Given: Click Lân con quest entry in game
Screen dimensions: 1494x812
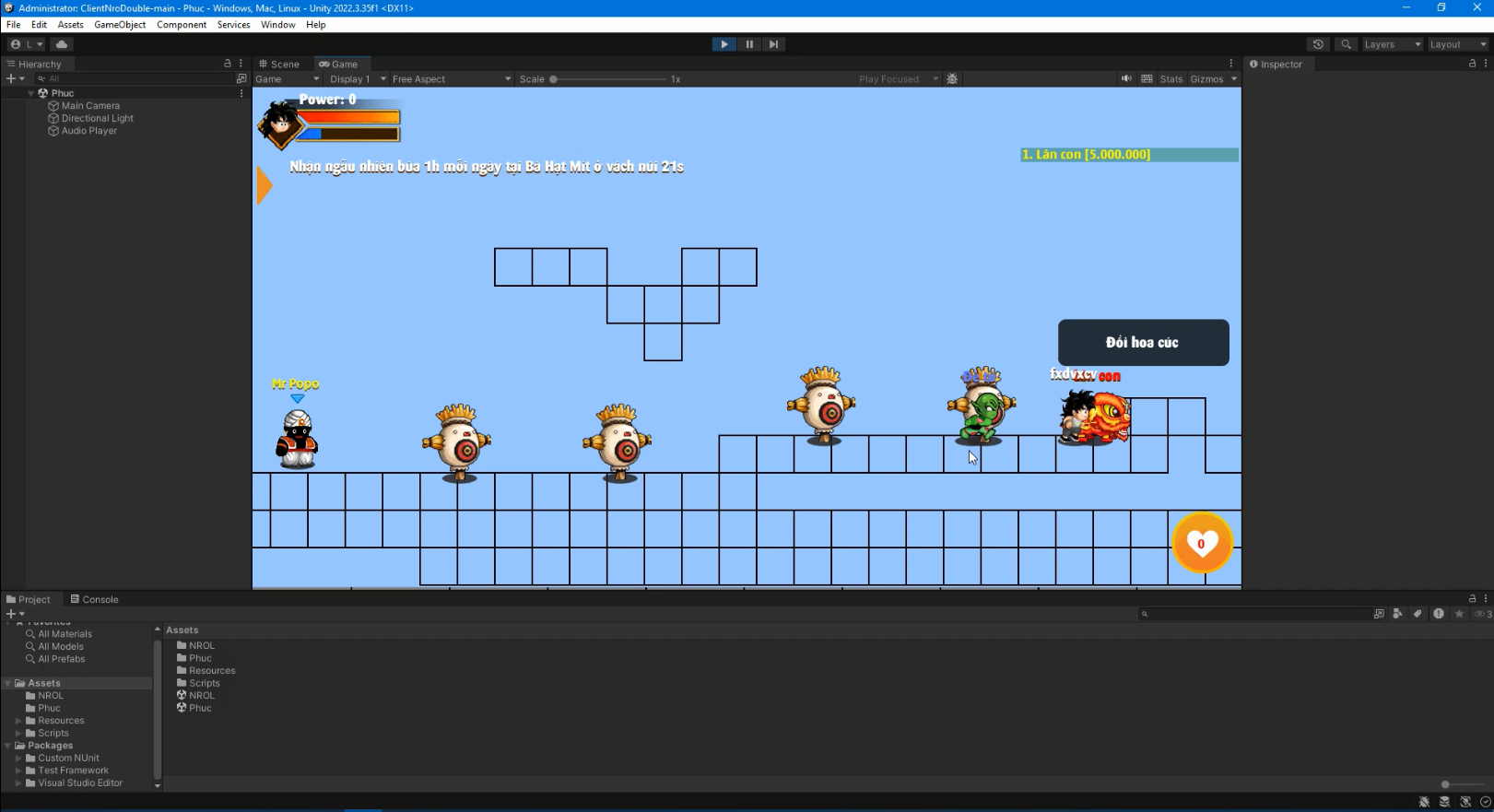Looking at the screenshot, I should (x=1129, y=155).
